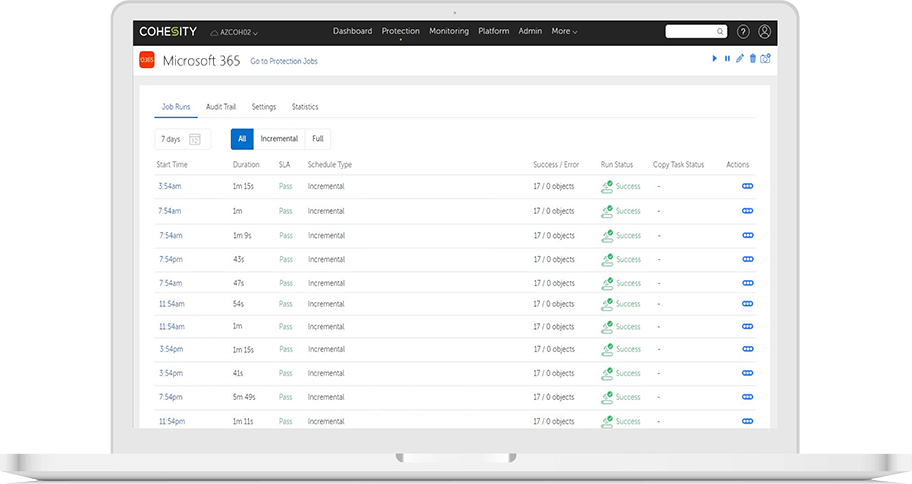The image size is (912, 484).
Task: Open actions menu for the 43s run
Action: [748, 259]
